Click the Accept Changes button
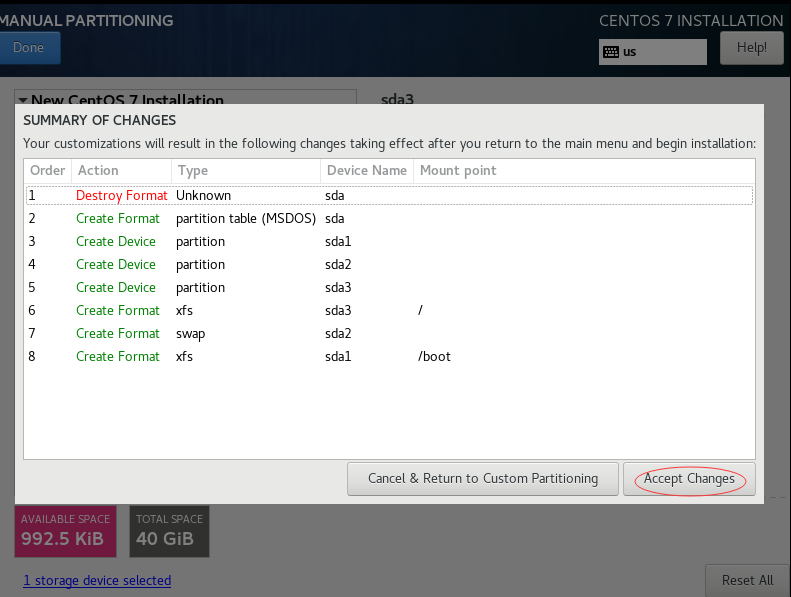This screenshot has width=791, height=597. click(x=689, y=478)
